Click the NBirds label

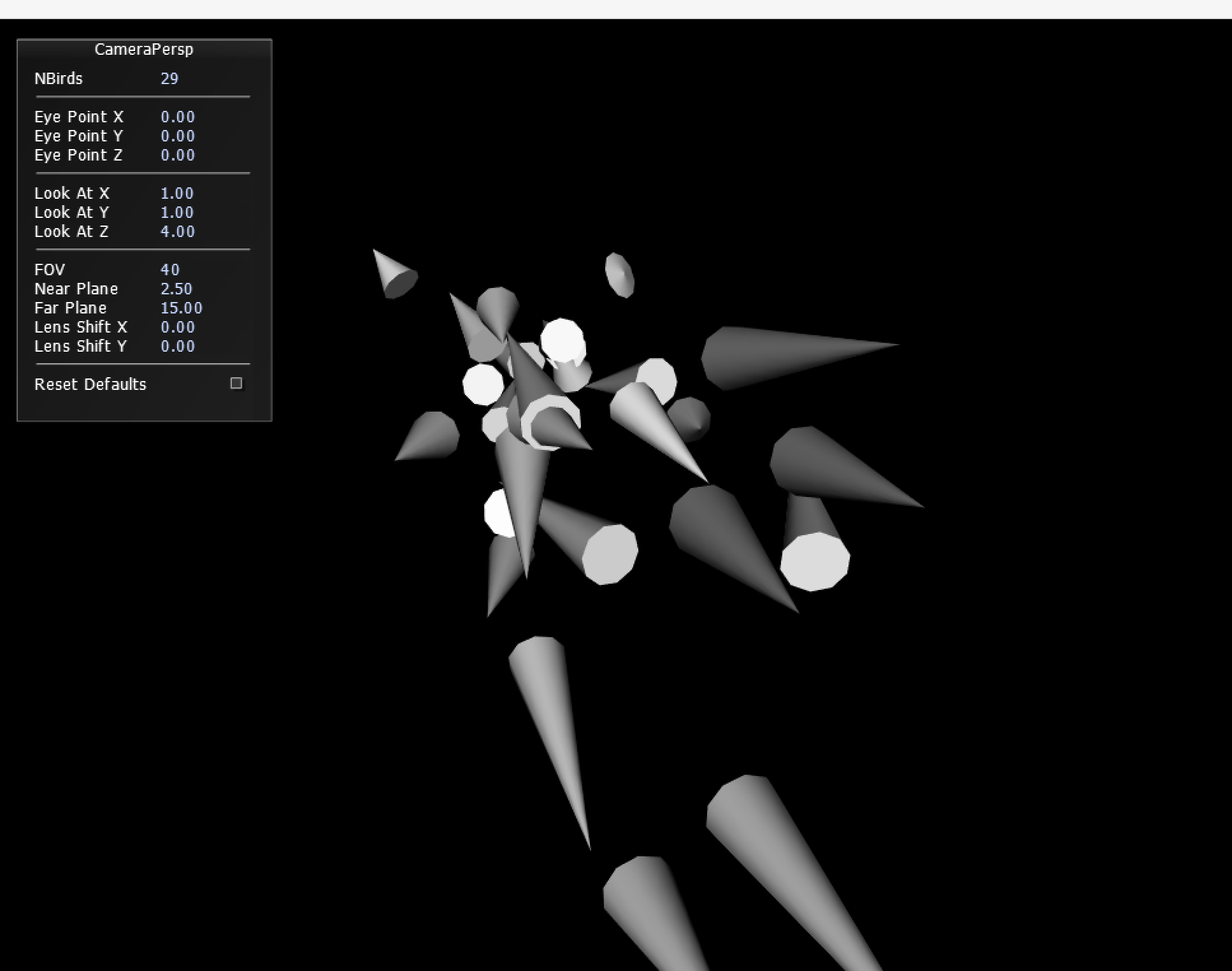click(x=59, y=78)
